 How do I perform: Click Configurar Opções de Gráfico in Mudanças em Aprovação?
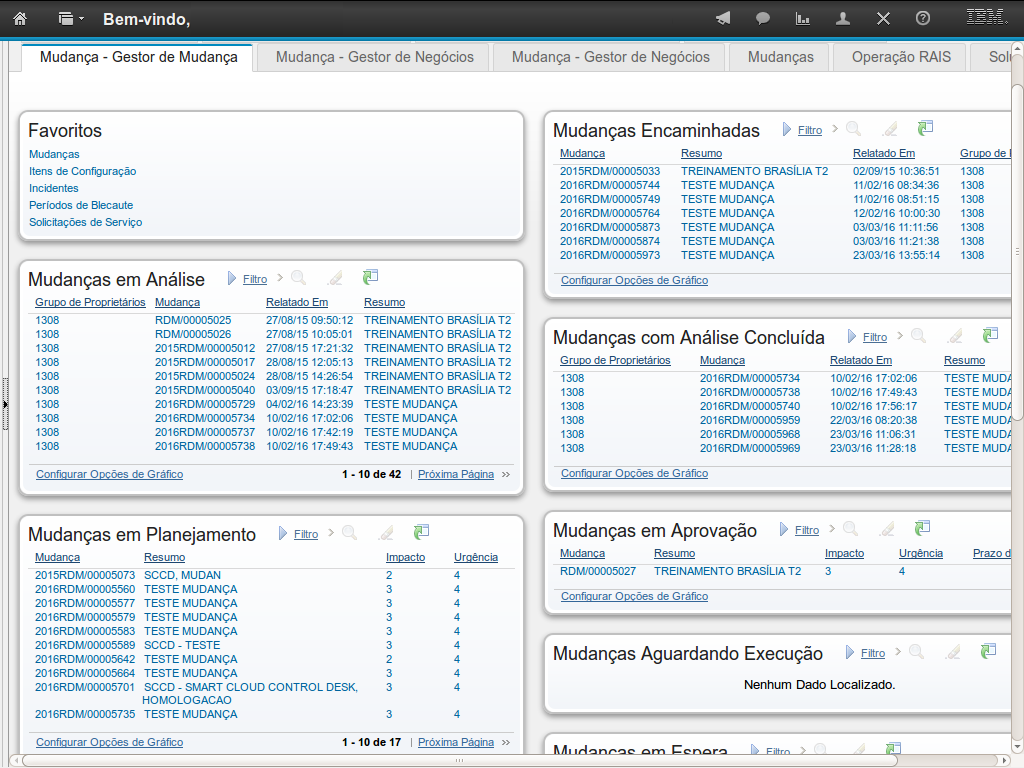(x=634, y=596)
